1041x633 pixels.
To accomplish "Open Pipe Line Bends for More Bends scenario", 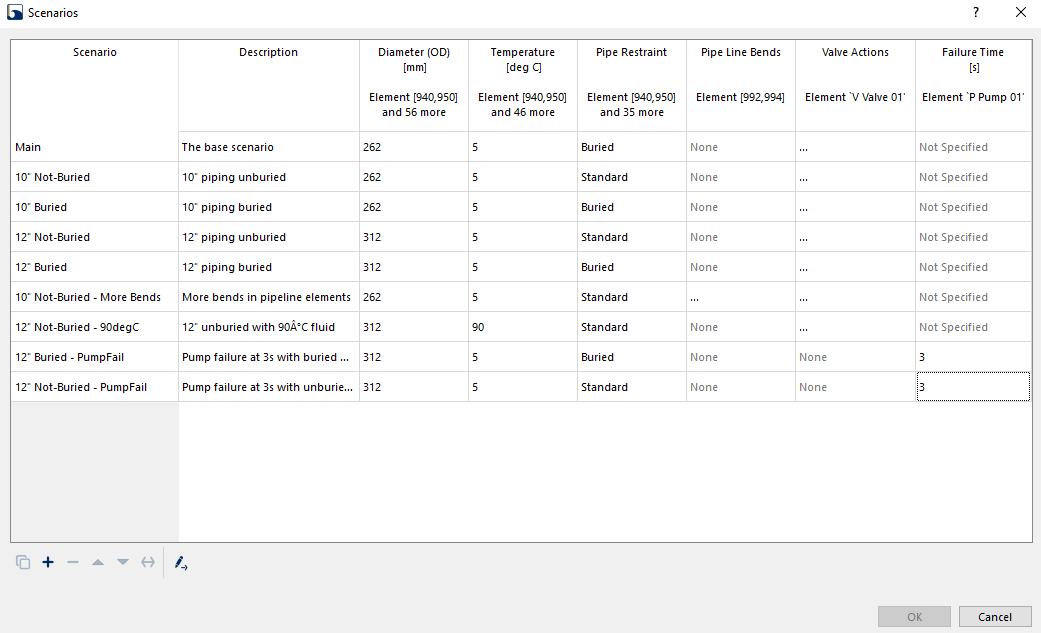I will (x=739, y=296).
